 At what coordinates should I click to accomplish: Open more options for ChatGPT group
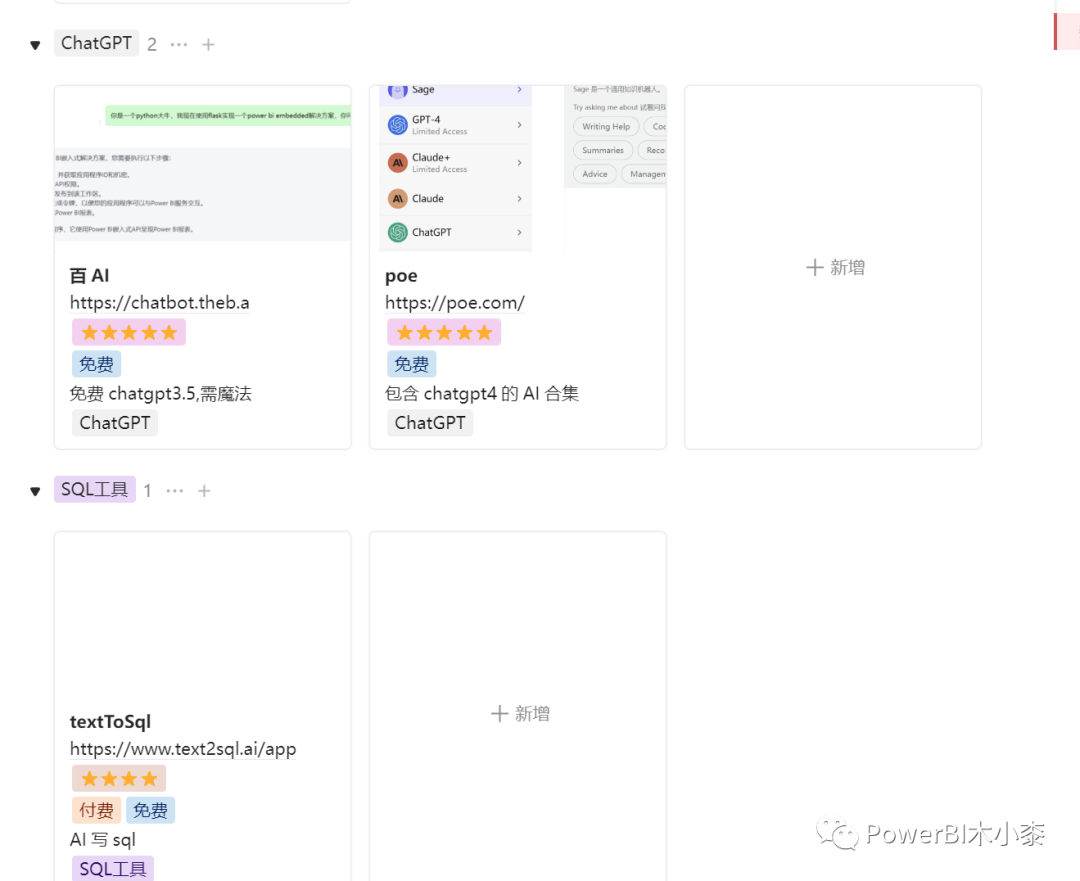(x=179, y=45)
